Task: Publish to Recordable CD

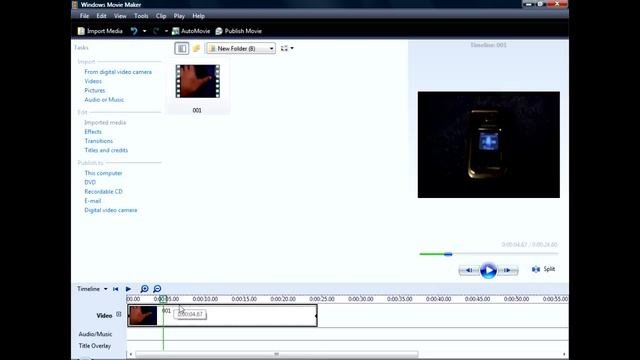Action: click(104, 191)
